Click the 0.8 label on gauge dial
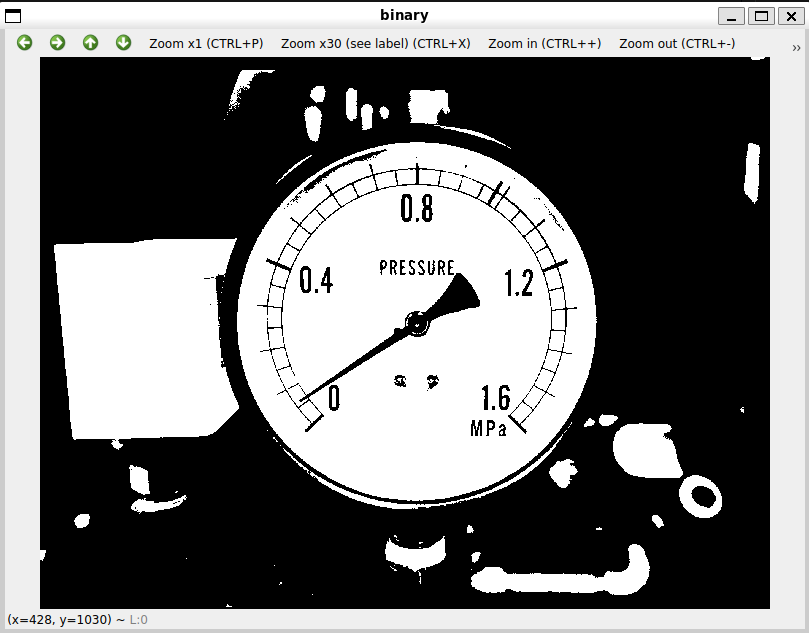 pyautogui.click(x=416, y=209)
